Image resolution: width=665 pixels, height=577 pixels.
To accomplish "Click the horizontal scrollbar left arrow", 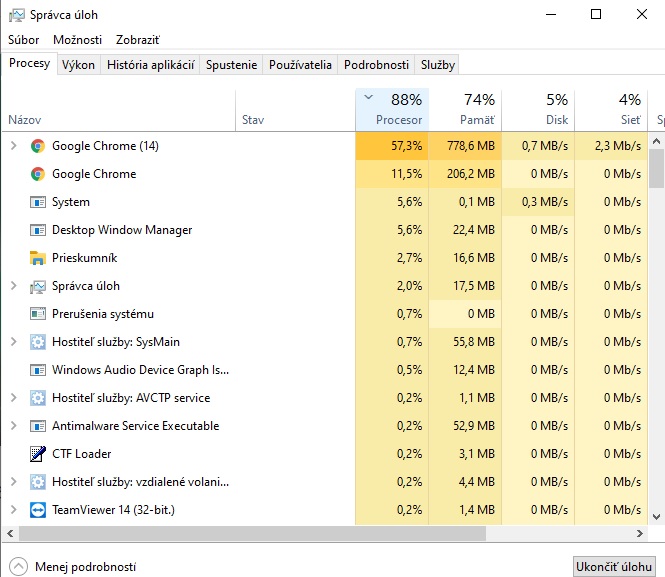I will (10, 533).
